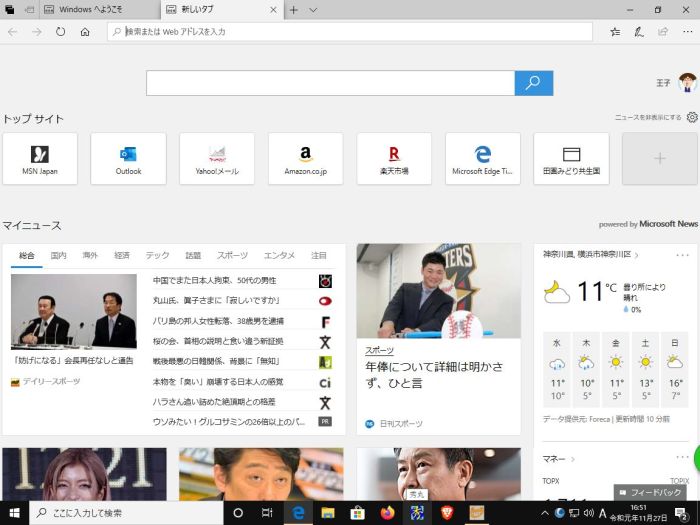Launch Firefox from the taskbar
The height and width of the screenshot is (525, 700).
point(387,513)
